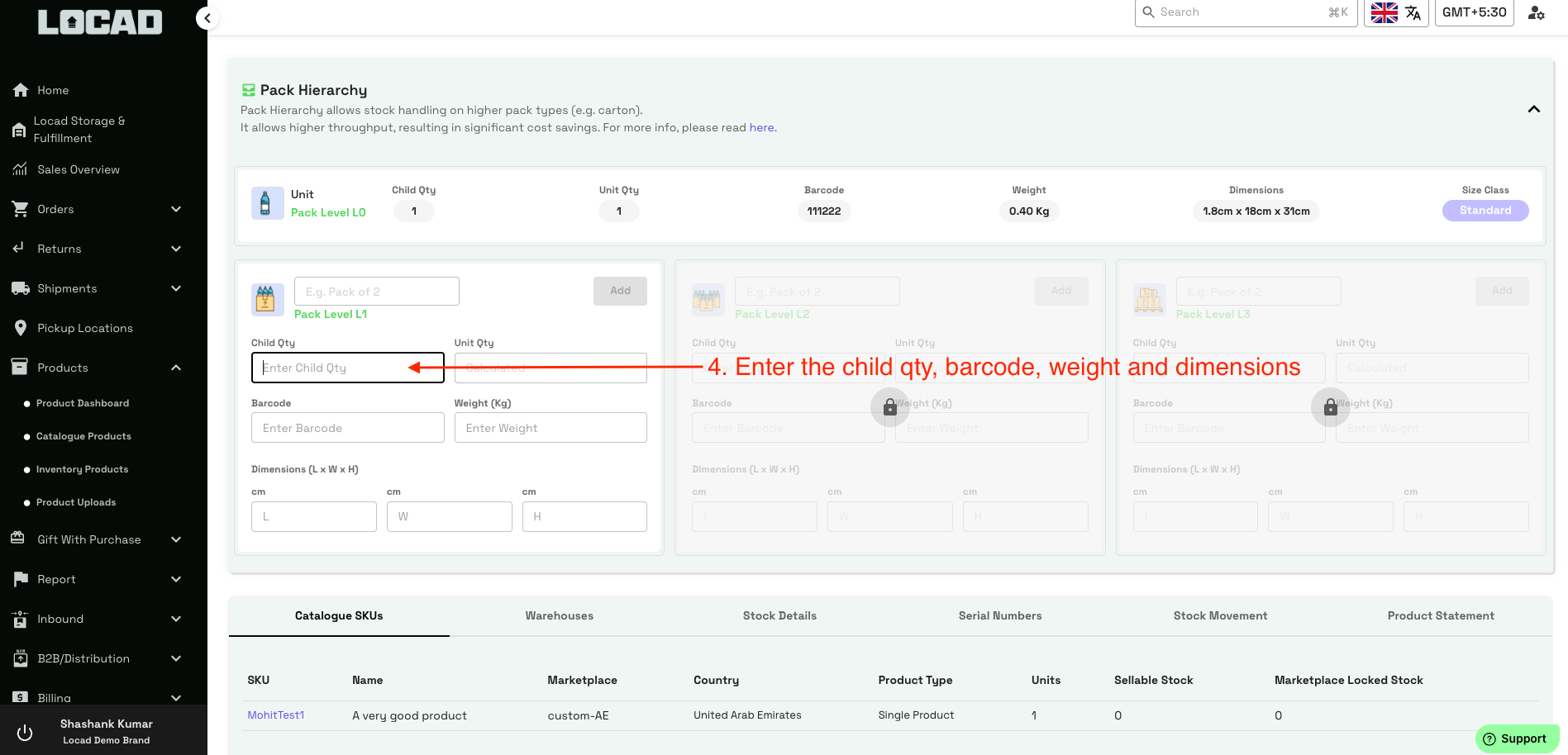Expand the Returns menu chevron

coord(176,249)
